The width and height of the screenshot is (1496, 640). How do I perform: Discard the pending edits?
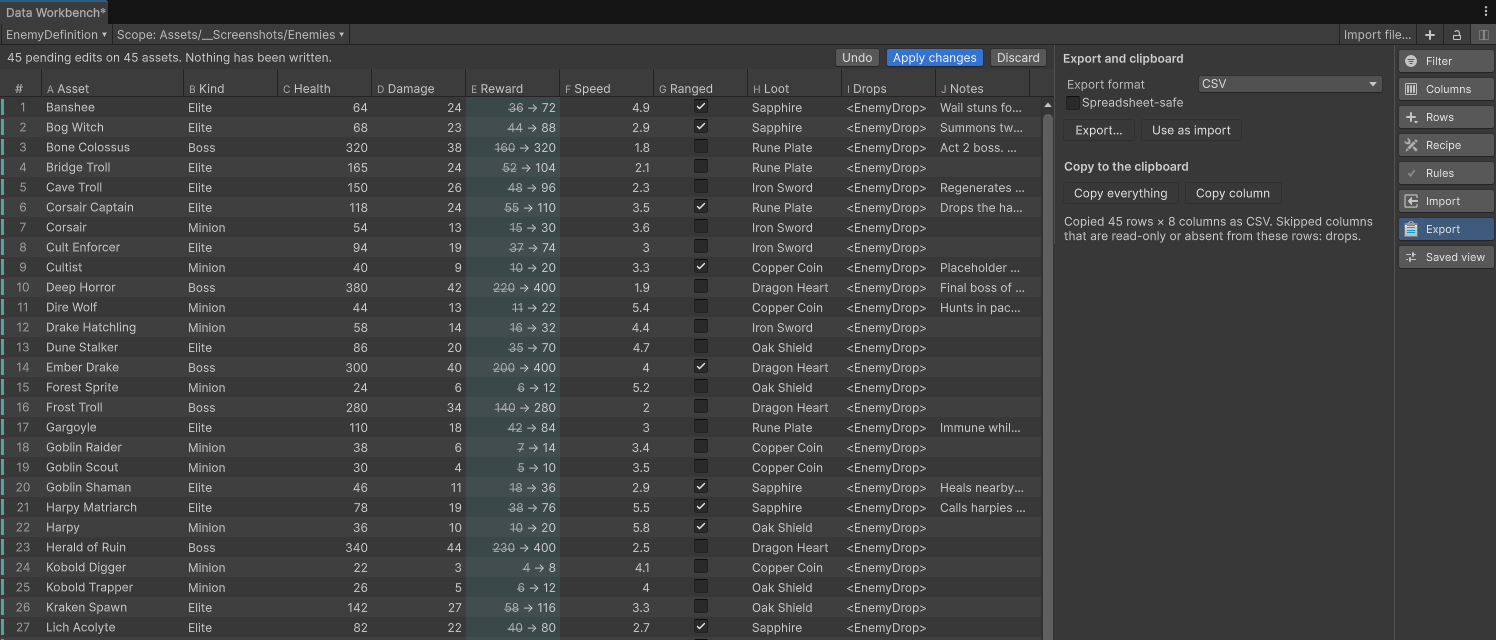coord(1018,58)
